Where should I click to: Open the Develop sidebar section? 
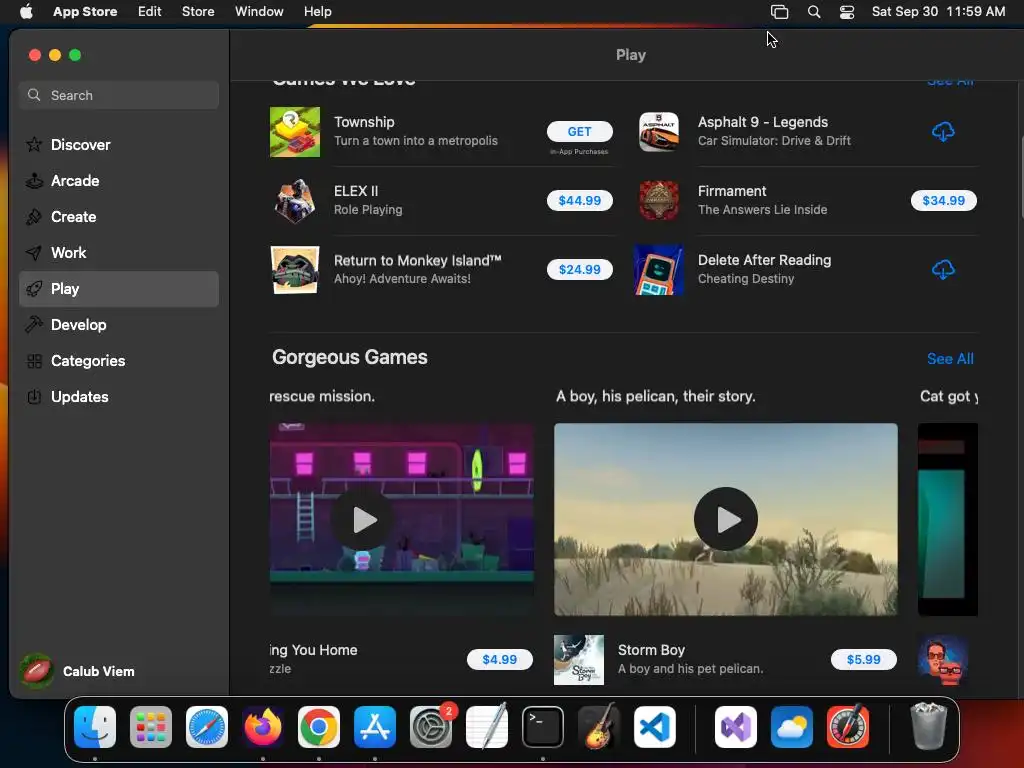click(x=119, y=325)
